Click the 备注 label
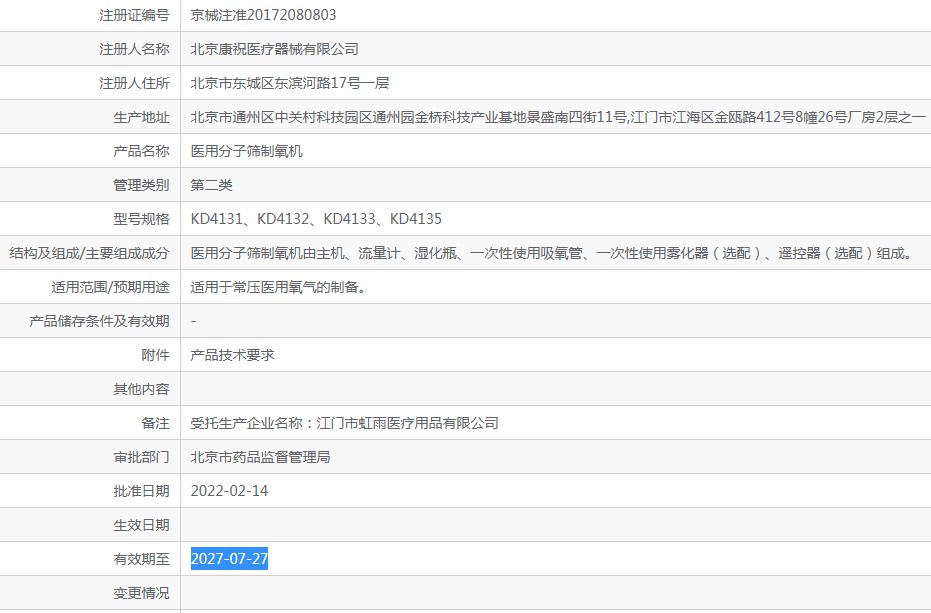Image resolution: width=931 pixels, height=613 pixels. click(156, 423)
